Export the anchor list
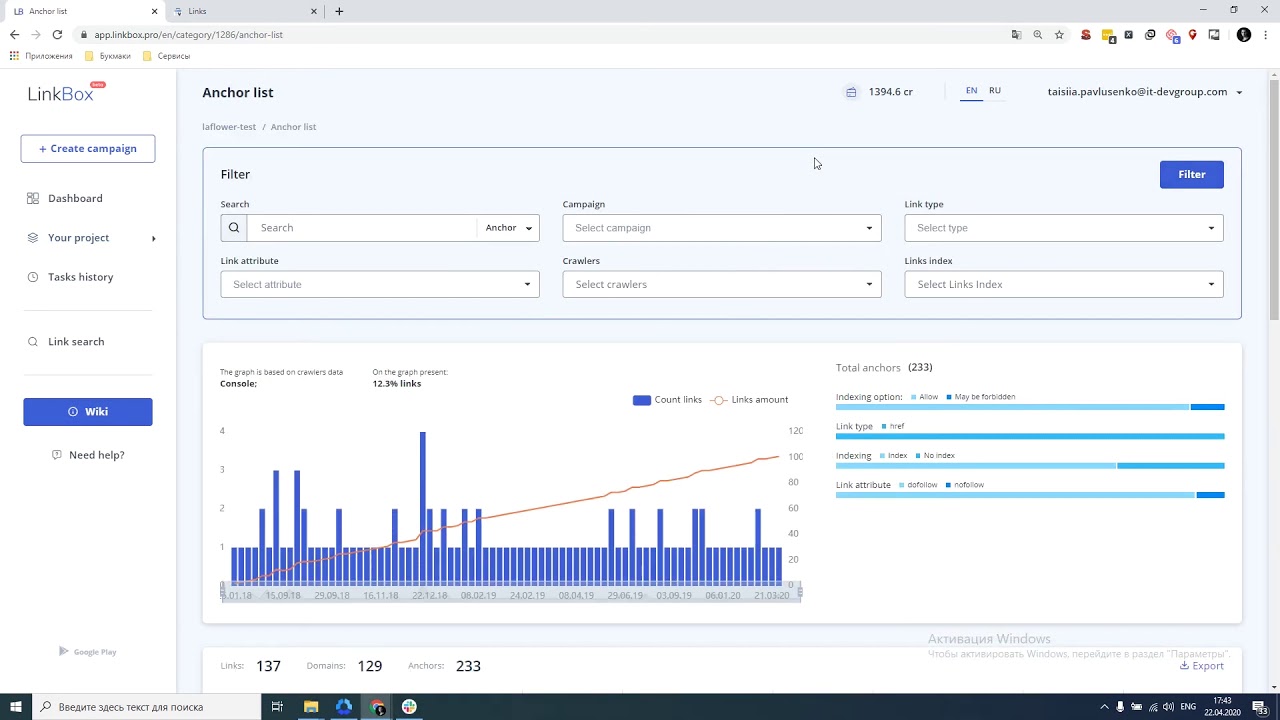 pos(1201,666)
